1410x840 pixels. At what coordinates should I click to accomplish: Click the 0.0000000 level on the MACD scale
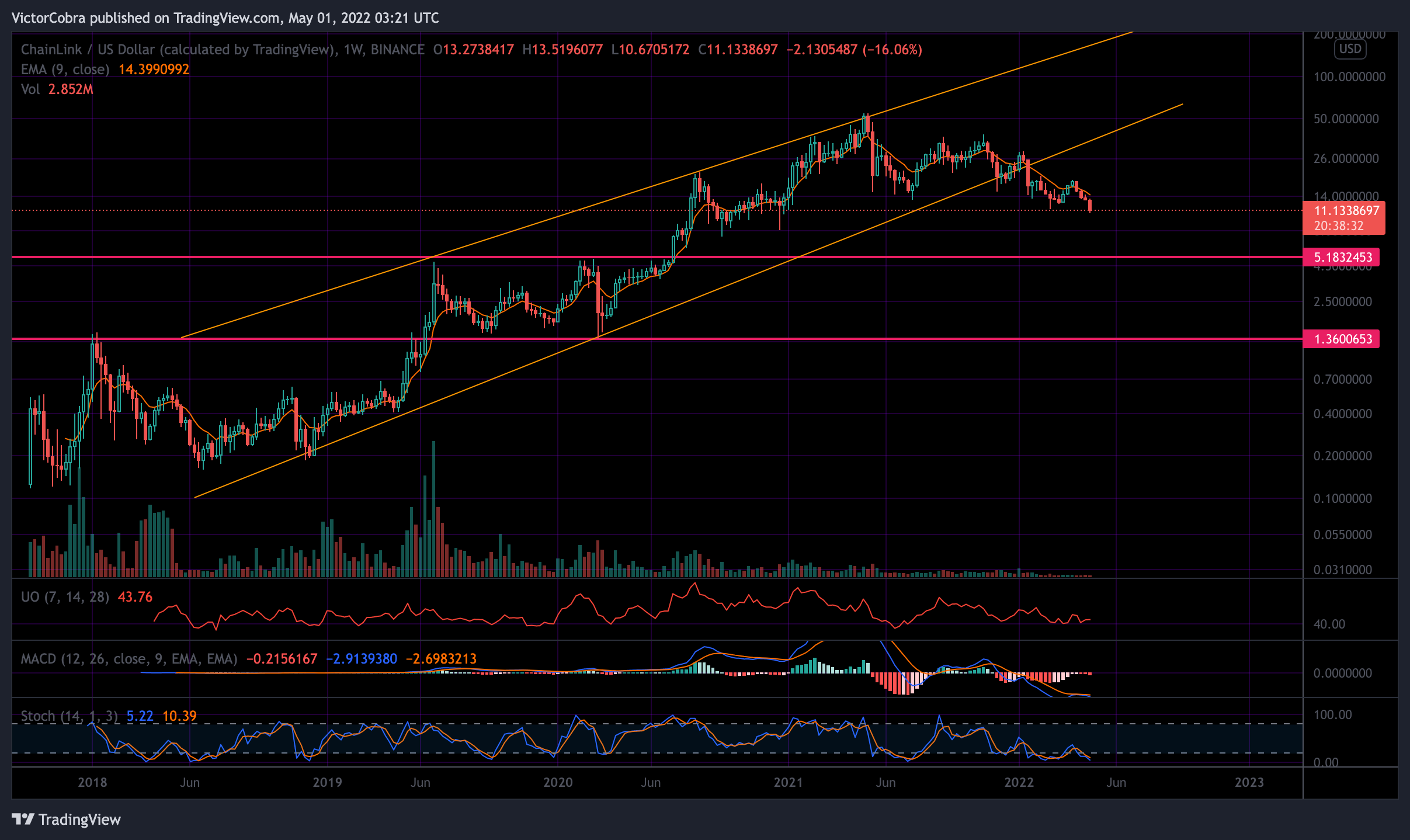click(x=1342, y=674)
